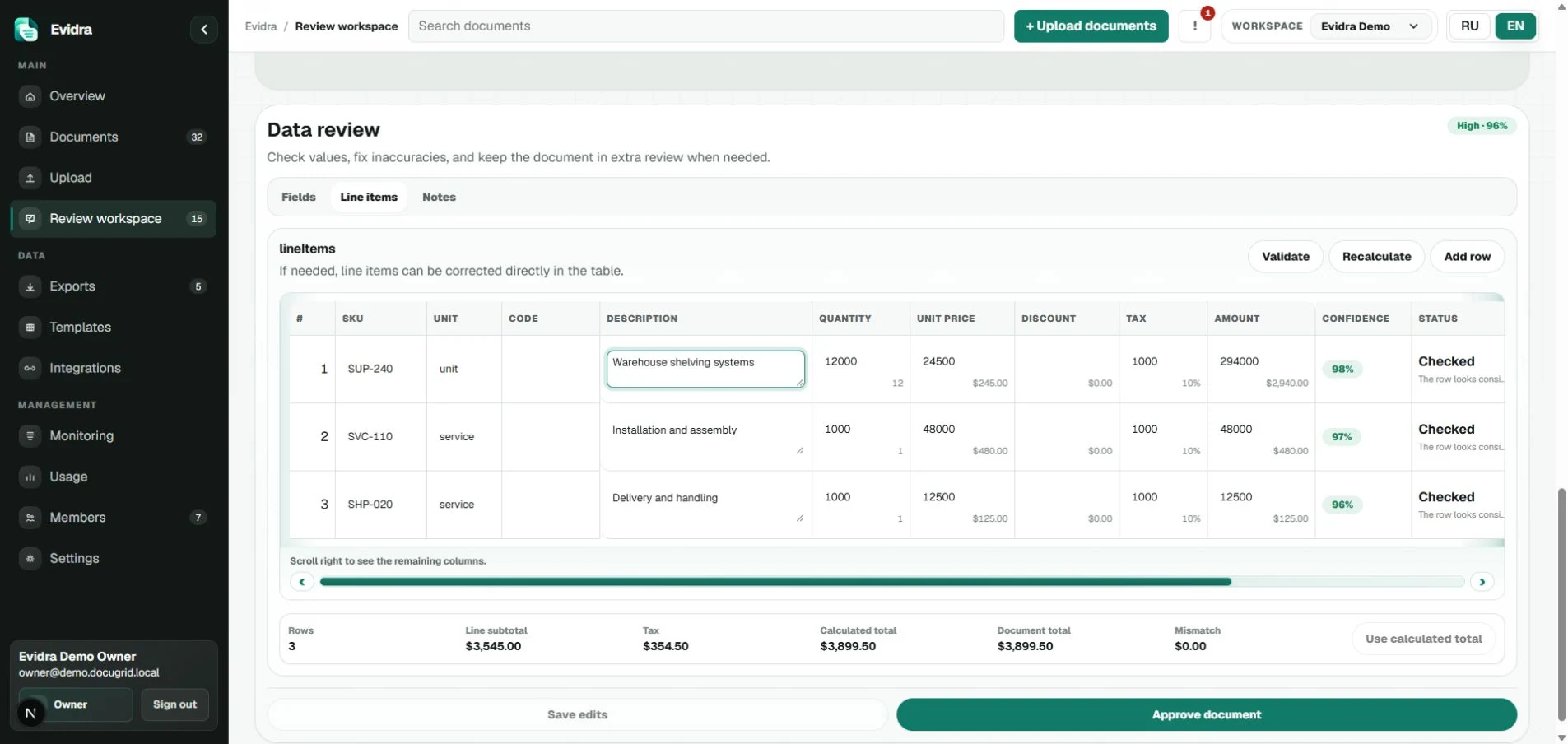Image resolution: width=1568 pixels, height=744 pixels.
Task: Open the Evidra Demo workspace dropdown
Action: (x=1370, y=26)
